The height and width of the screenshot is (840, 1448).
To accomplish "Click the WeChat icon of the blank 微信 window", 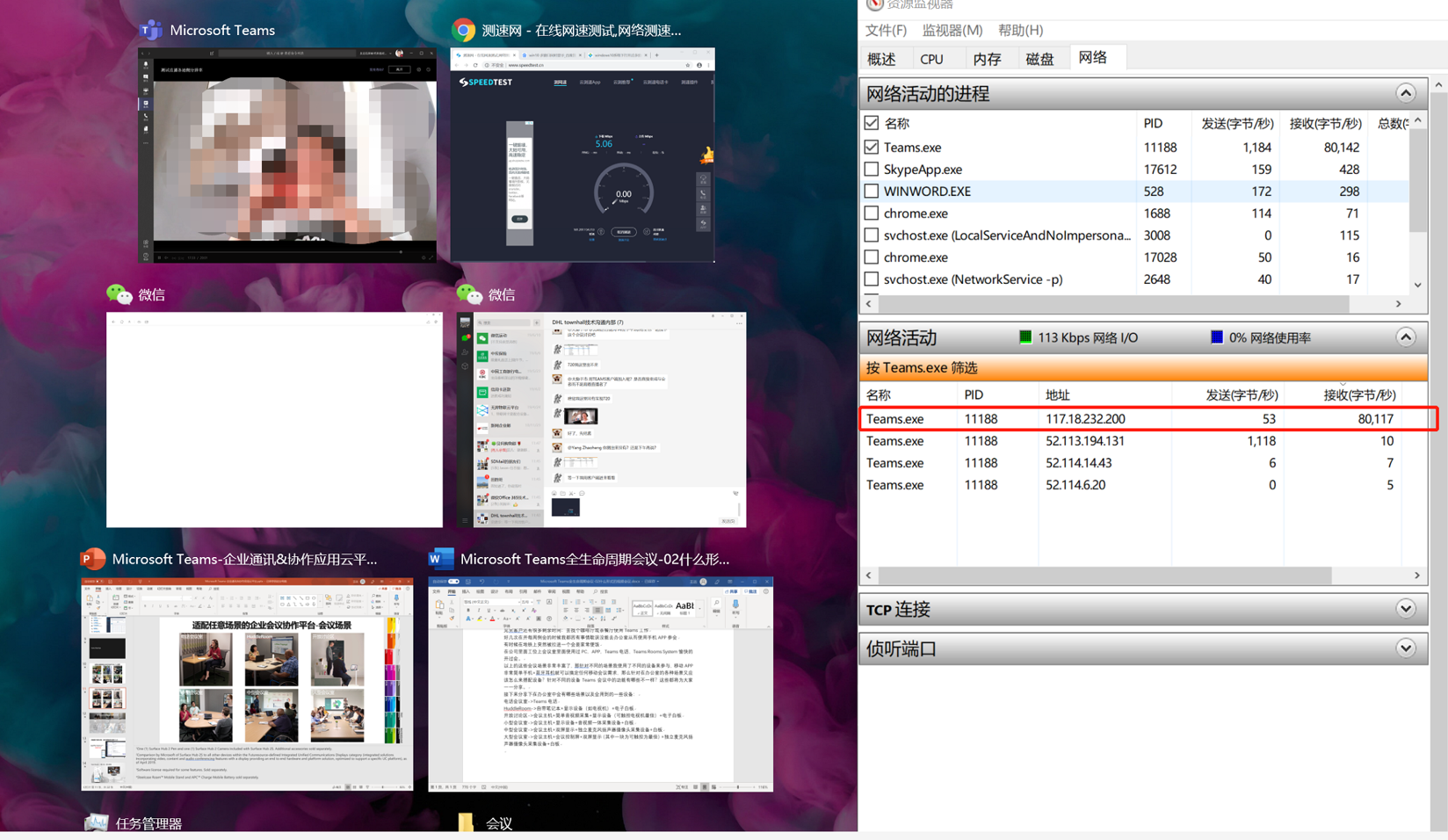I will click(119, 294).
